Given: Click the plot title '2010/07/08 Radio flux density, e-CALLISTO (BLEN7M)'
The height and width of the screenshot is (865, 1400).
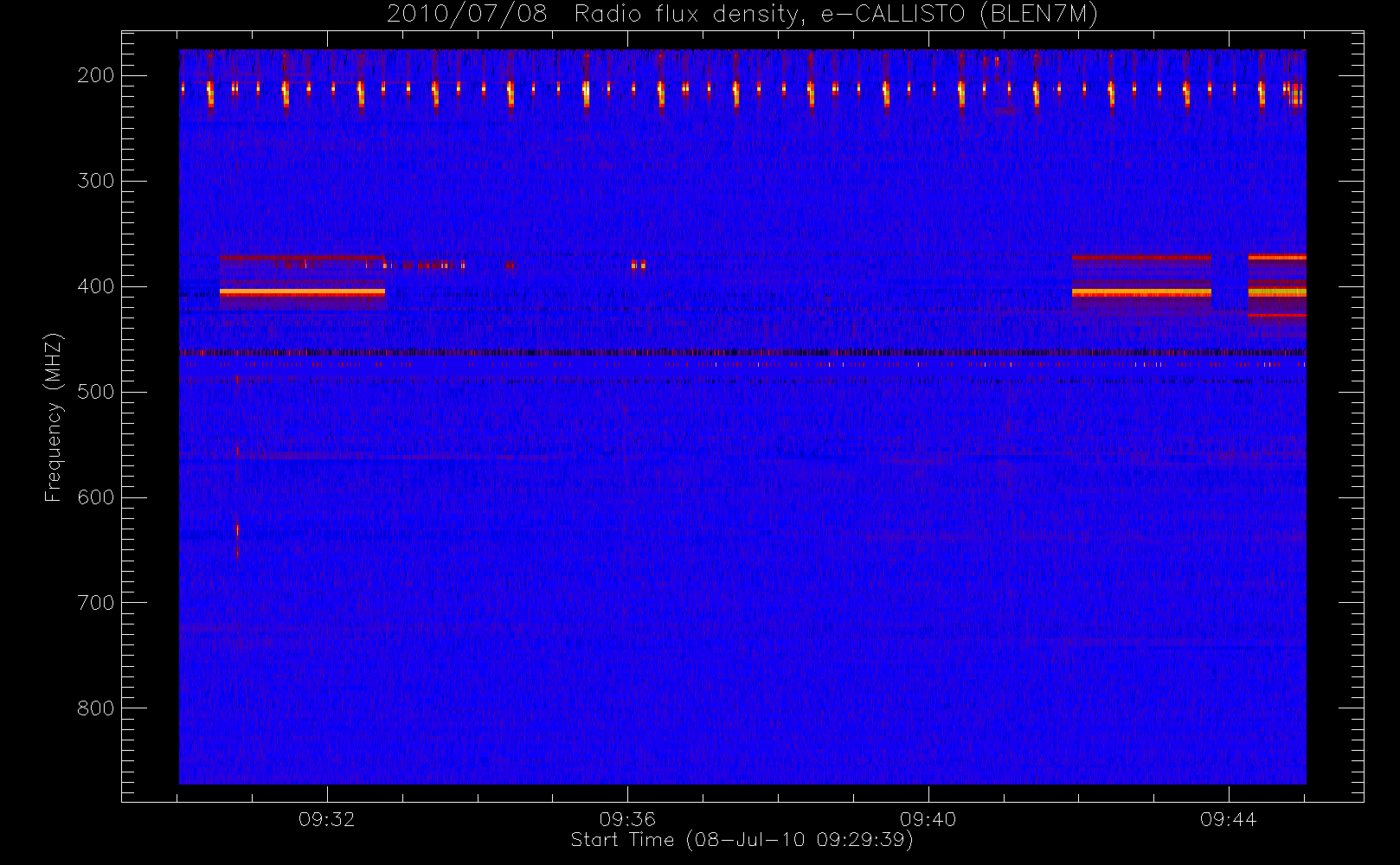Looking at the screenshot, I should [742, 15].
